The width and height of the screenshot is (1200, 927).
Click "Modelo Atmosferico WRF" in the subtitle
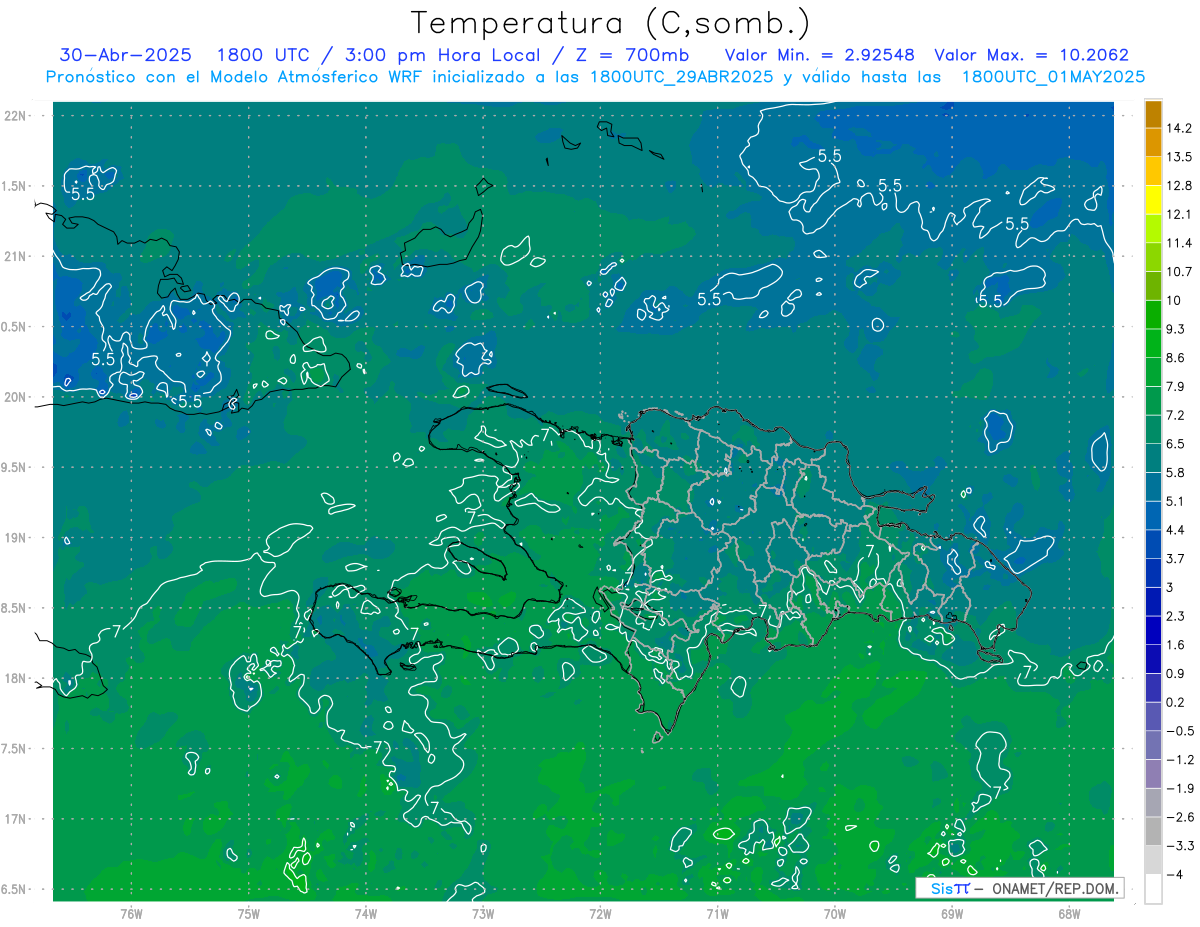[x=323, y=76]
